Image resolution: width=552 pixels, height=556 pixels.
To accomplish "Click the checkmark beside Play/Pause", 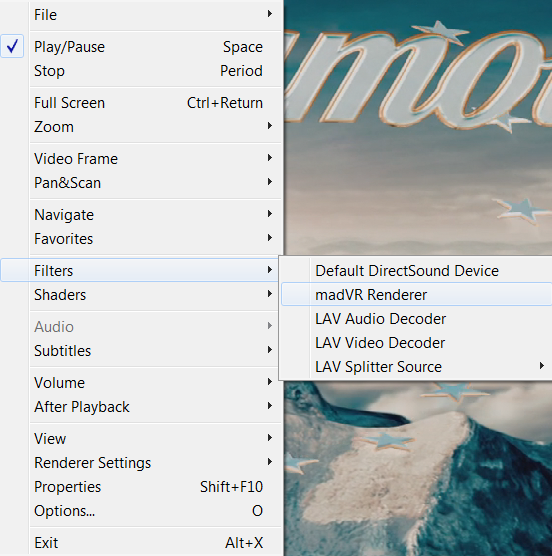I will (12, 46).
